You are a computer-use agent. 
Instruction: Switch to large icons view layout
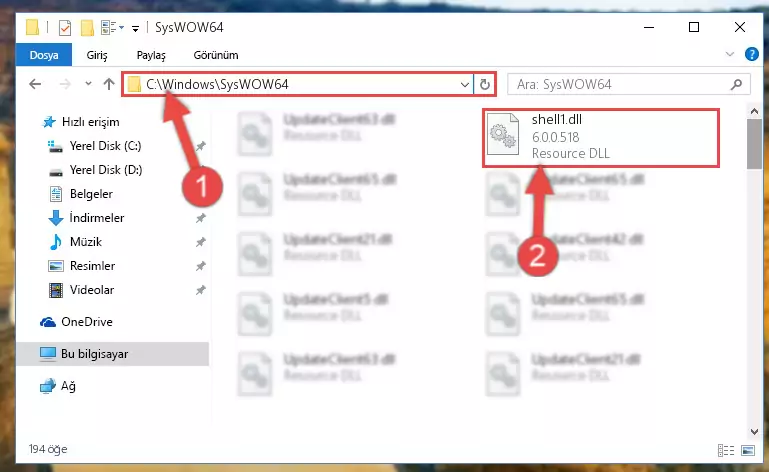pyautogui.click(x=748, y=450)
